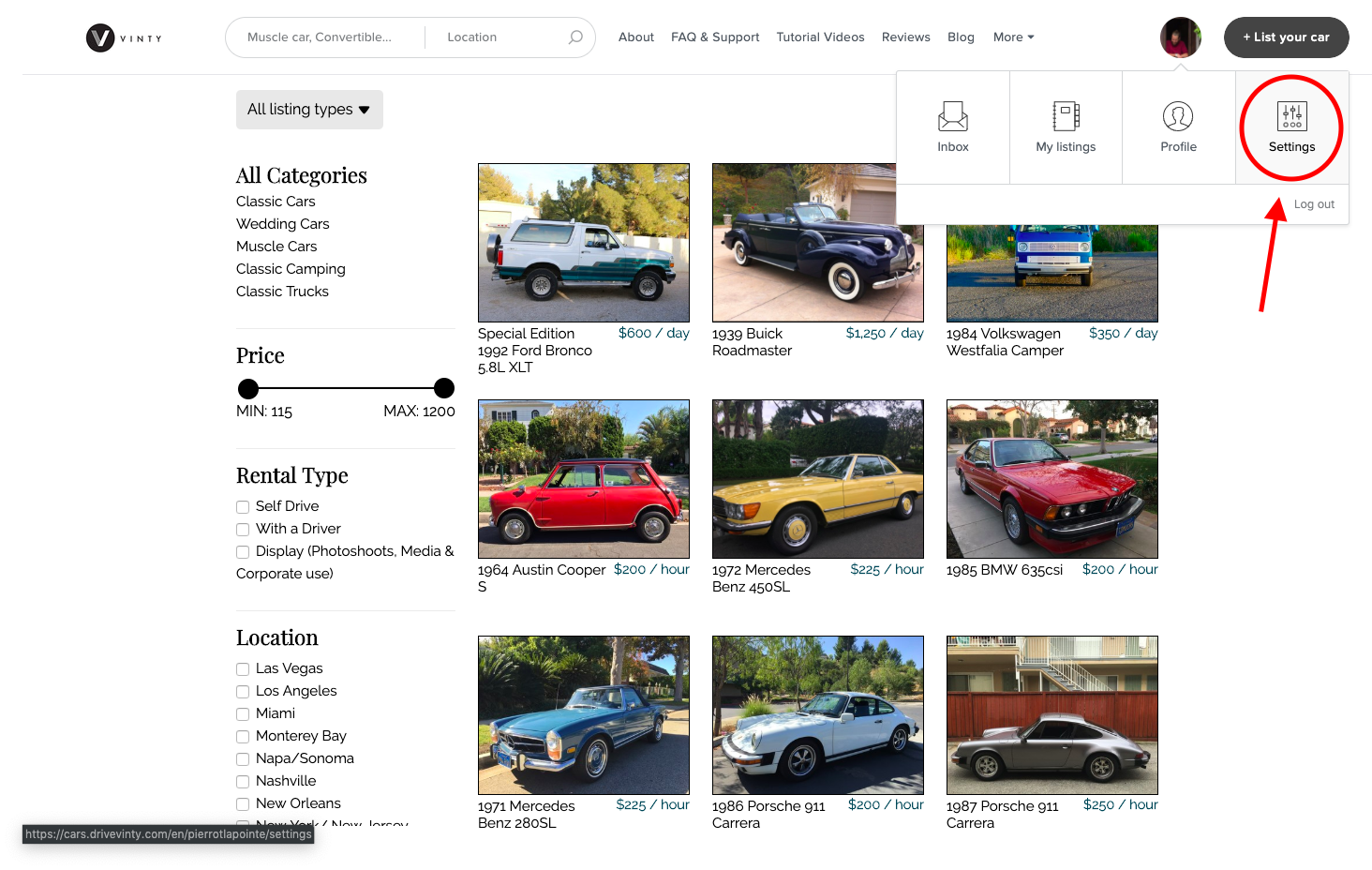Click the 1939 Buick Roadmaster title
The image size is (1372, 870).
click(x=752, y=342)
